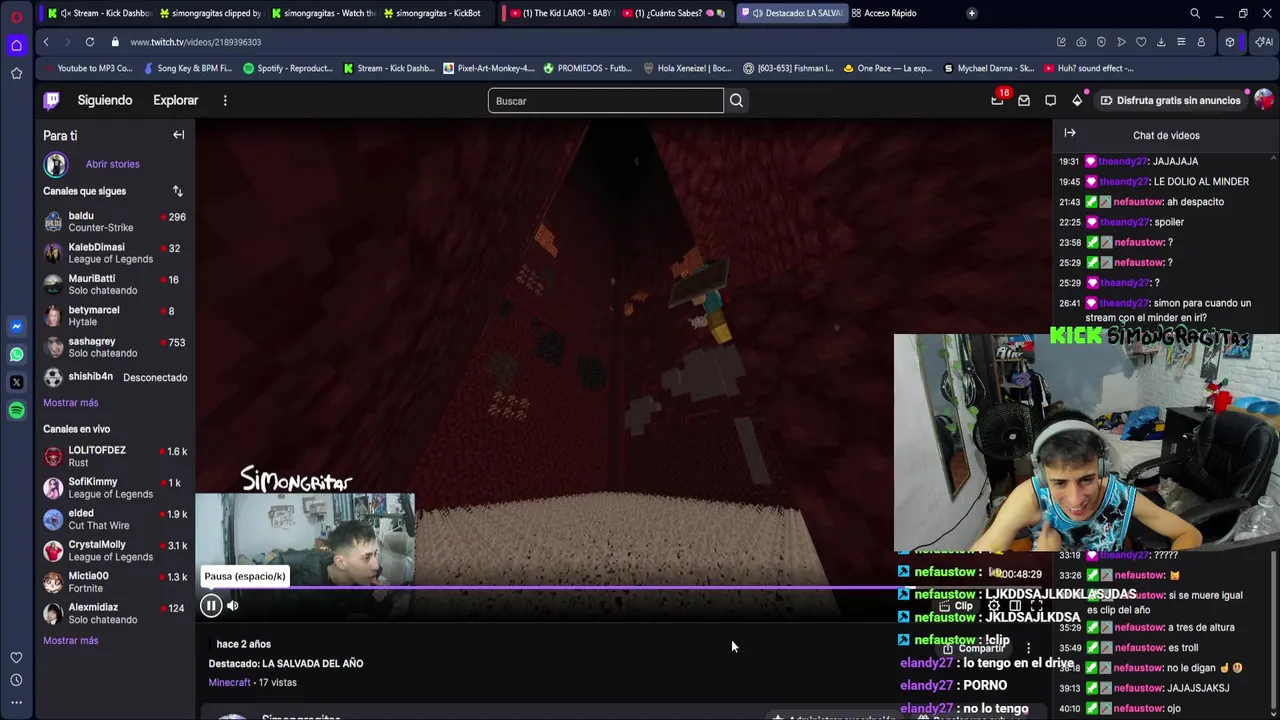Search open tabs with magnifier icon
Viewport: 1280px width, 720px height.
click(1195, 13)
